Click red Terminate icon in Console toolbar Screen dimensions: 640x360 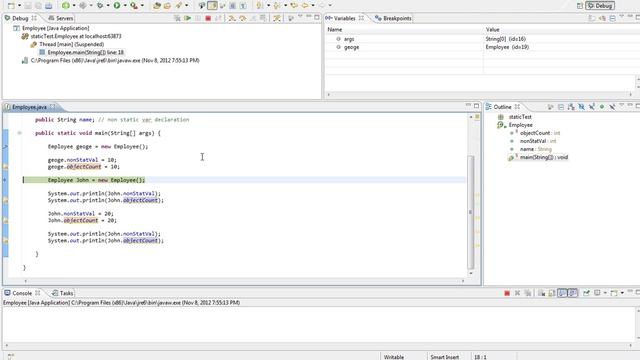(507, 293)
